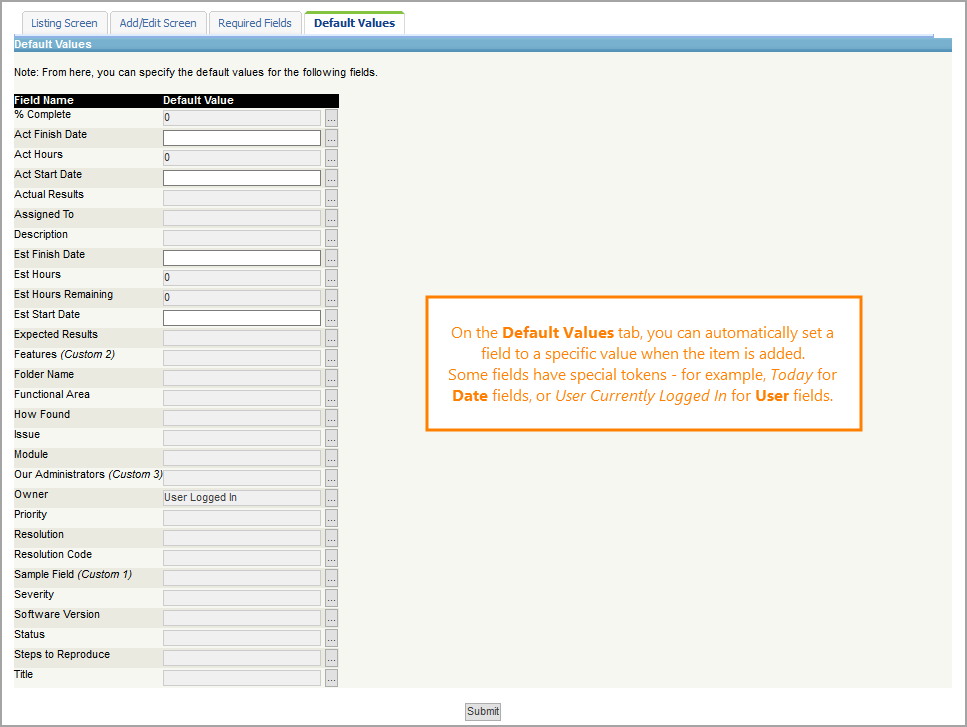Screen dimensions: 967x727
Task: Open the value picker for Owner
Action: coord(331,497)
